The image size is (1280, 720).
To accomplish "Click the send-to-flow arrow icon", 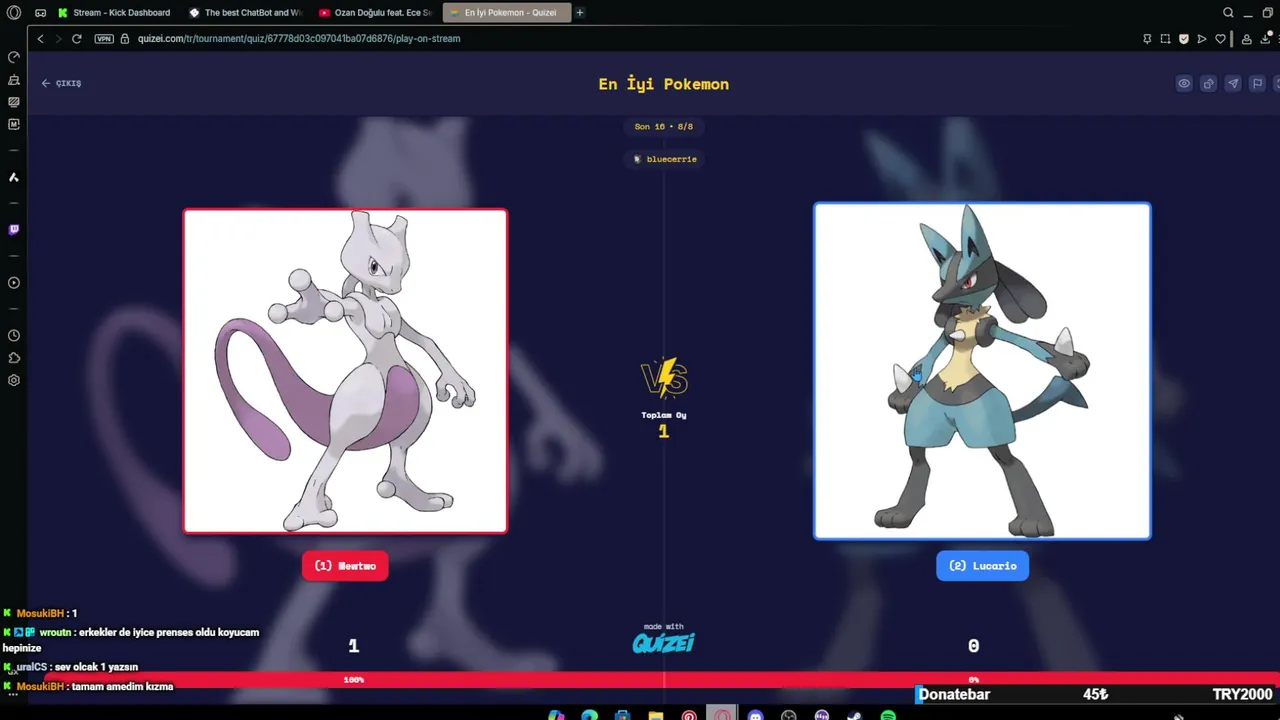I will (x=1202, y=39).
